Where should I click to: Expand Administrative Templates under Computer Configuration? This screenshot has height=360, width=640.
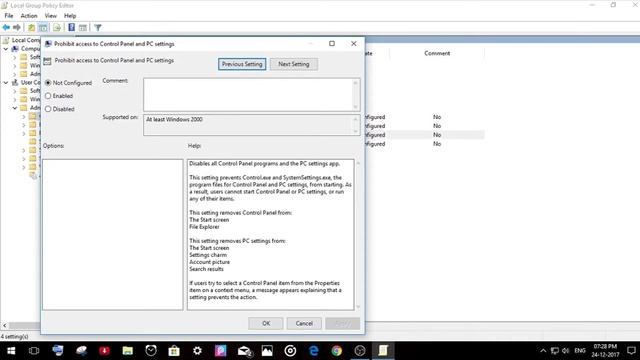(x=15, y=74)
